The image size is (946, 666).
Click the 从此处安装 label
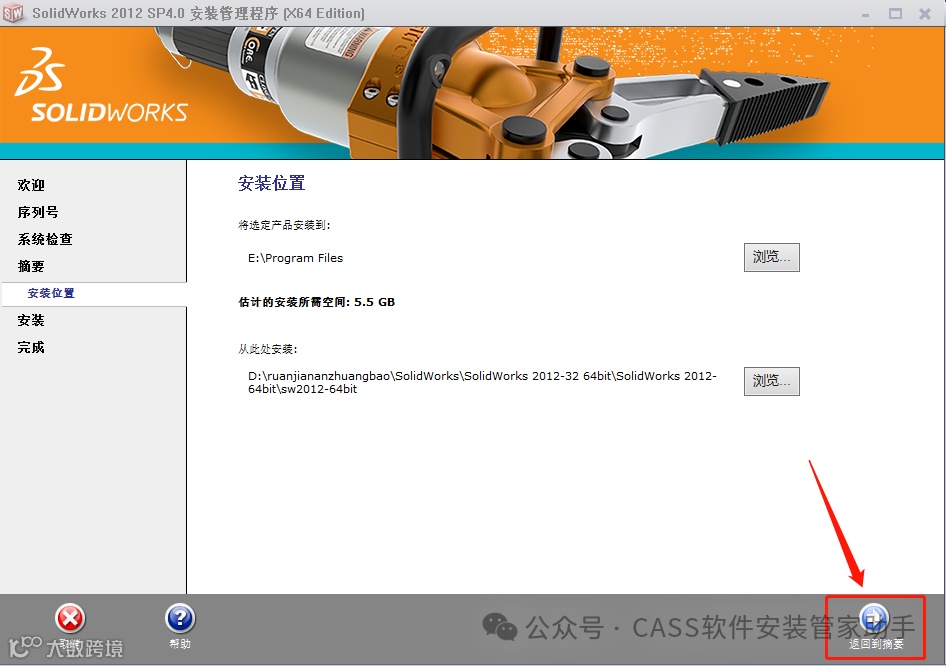(x=268, y=349)
